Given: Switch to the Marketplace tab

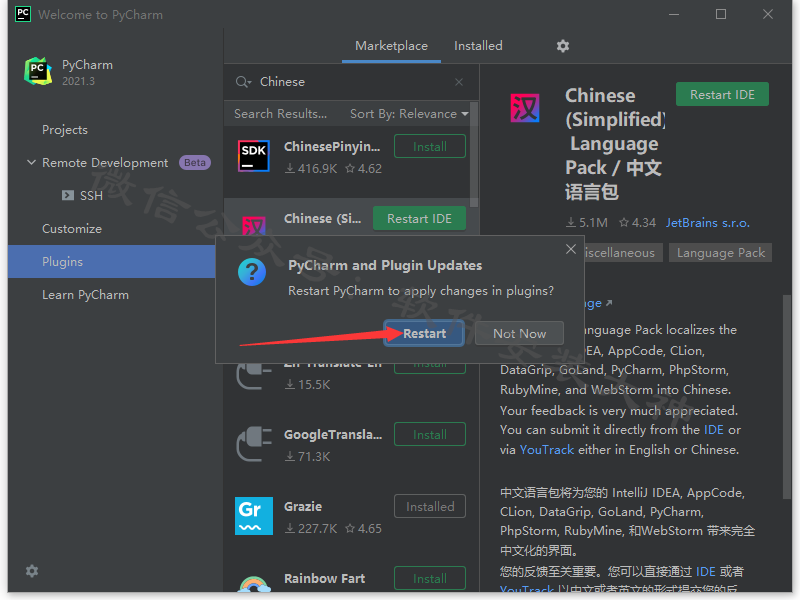Looking at the screenshot, I should 391,46.
